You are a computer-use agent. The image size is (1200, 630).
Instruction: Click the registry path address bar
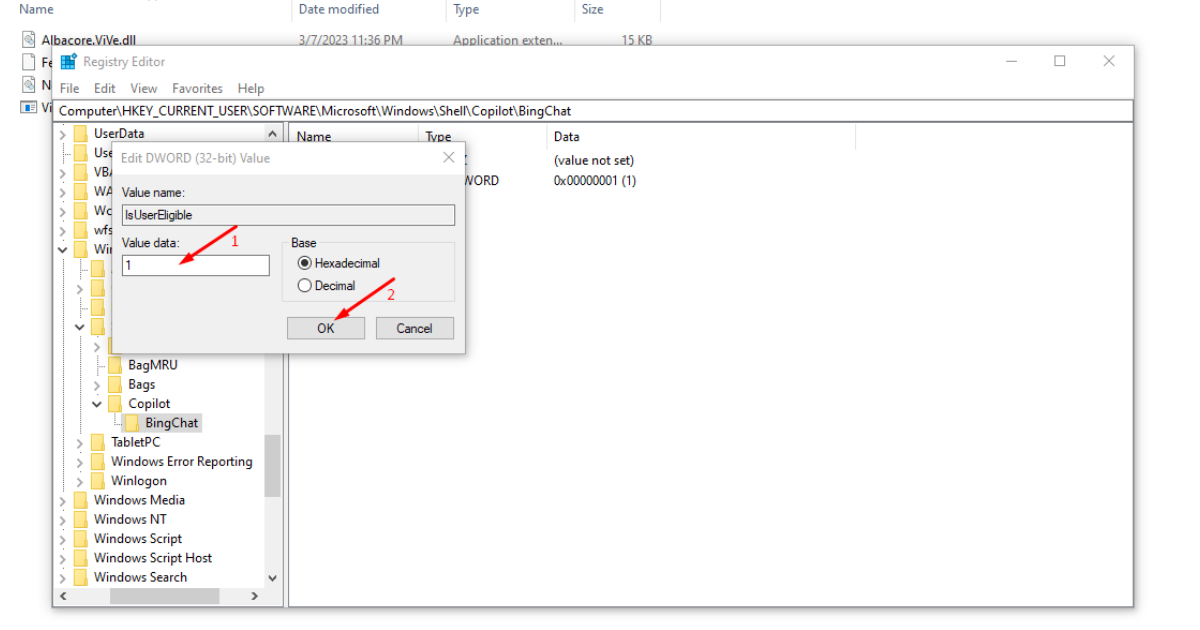[x=594, y=111]
